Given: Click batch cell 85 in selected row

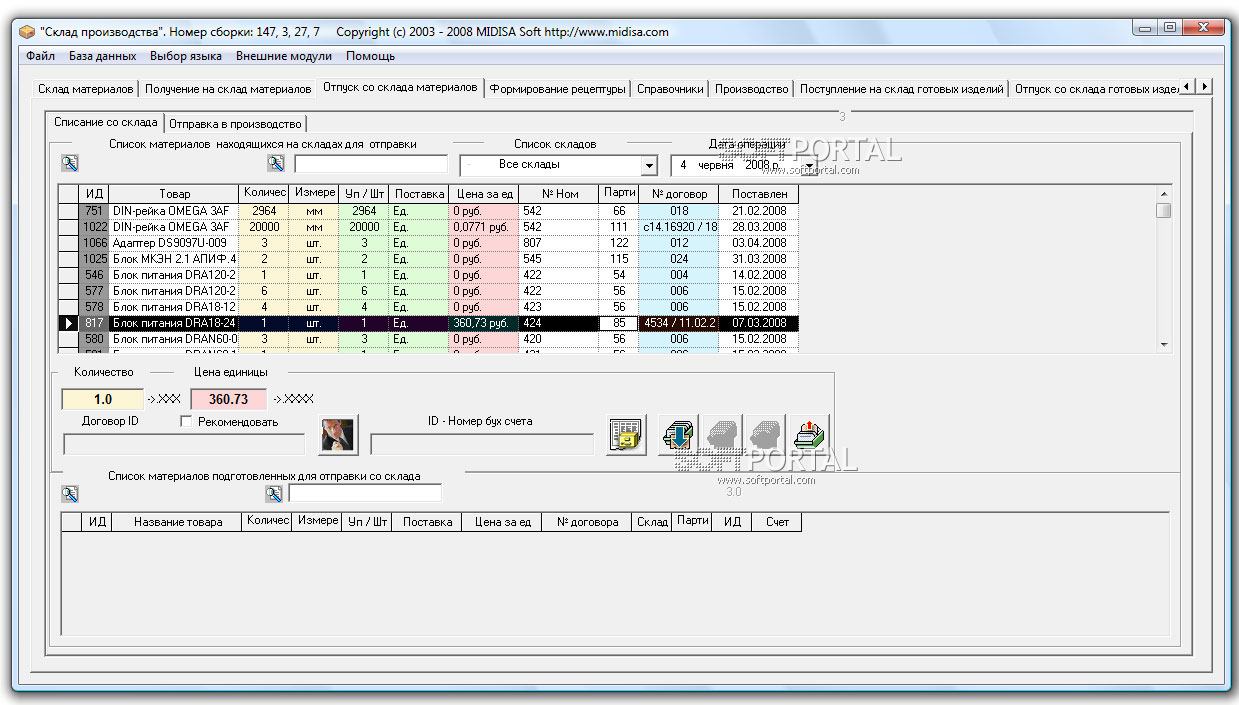Looking at the screenshot, I should (x=619, y=323).
